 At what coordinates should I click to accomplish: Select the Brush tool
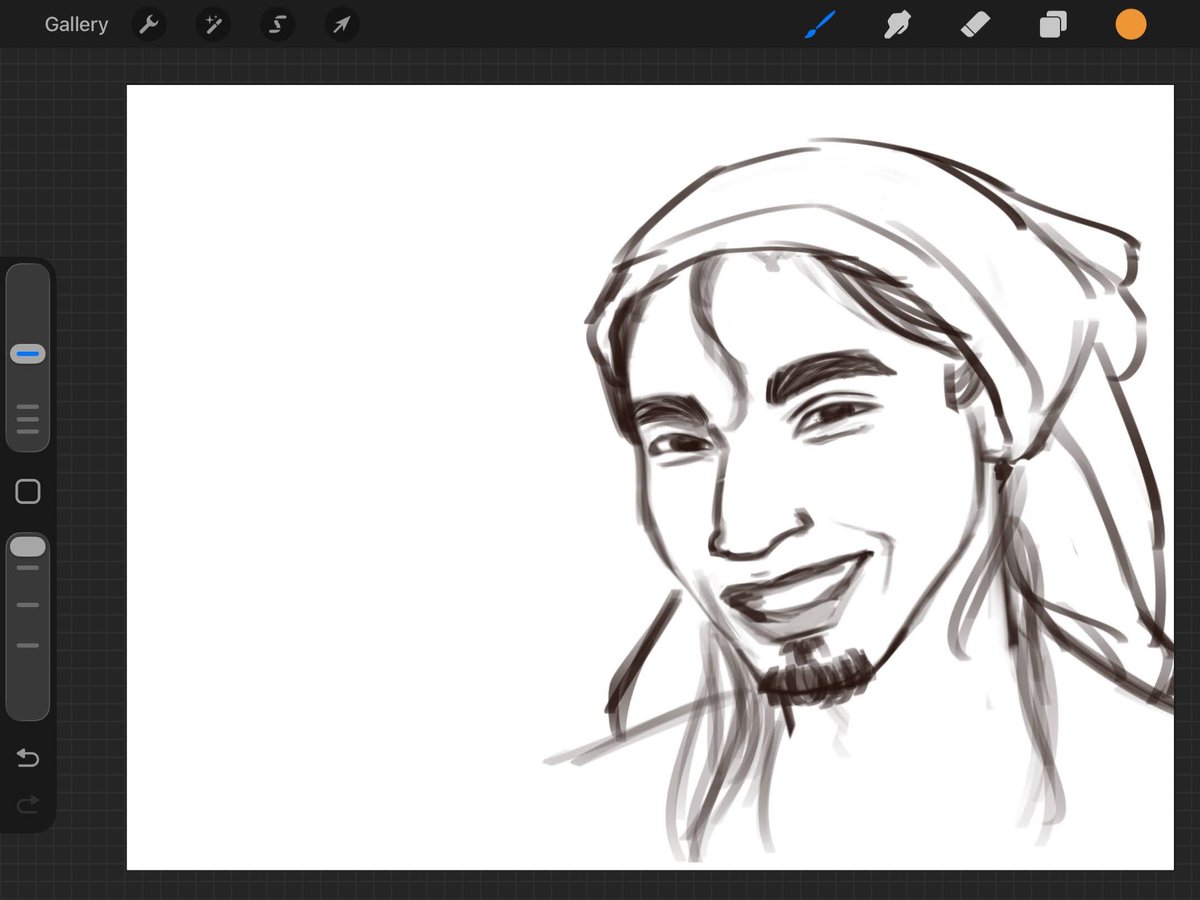[x=820, y=25]
